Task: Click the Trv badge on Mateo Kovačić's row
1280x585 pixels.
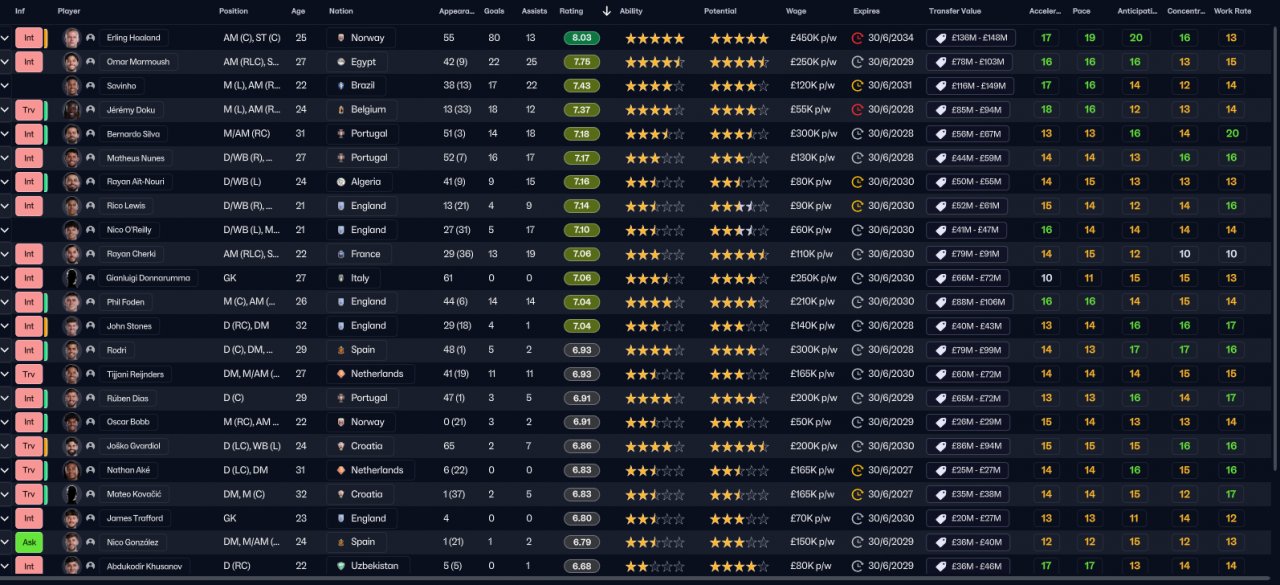Action: tap(29, 494)
